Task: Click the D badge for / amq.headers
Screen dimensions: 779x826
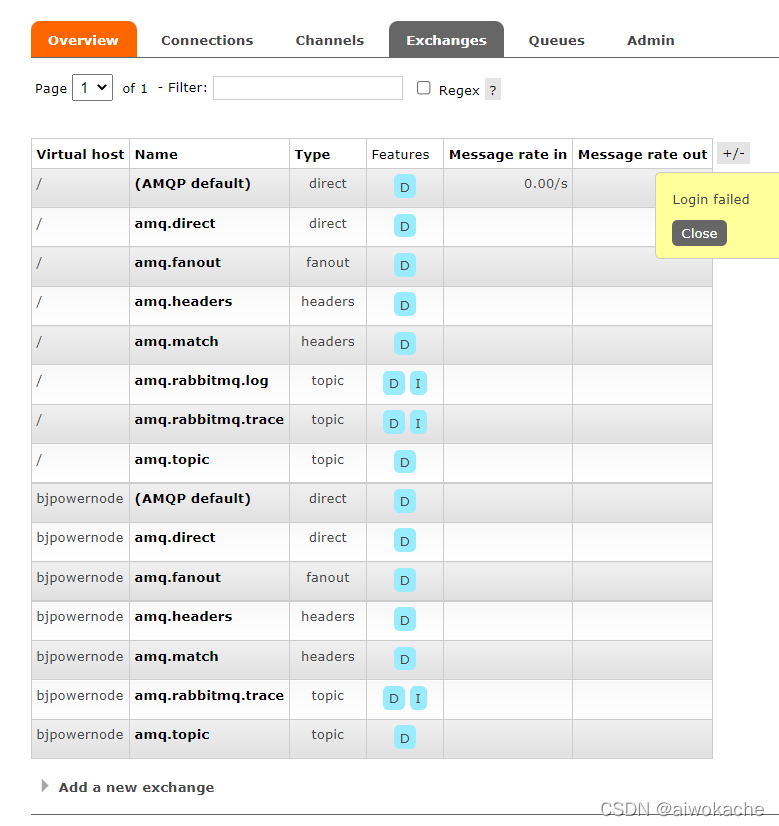Action: point(405,304)
